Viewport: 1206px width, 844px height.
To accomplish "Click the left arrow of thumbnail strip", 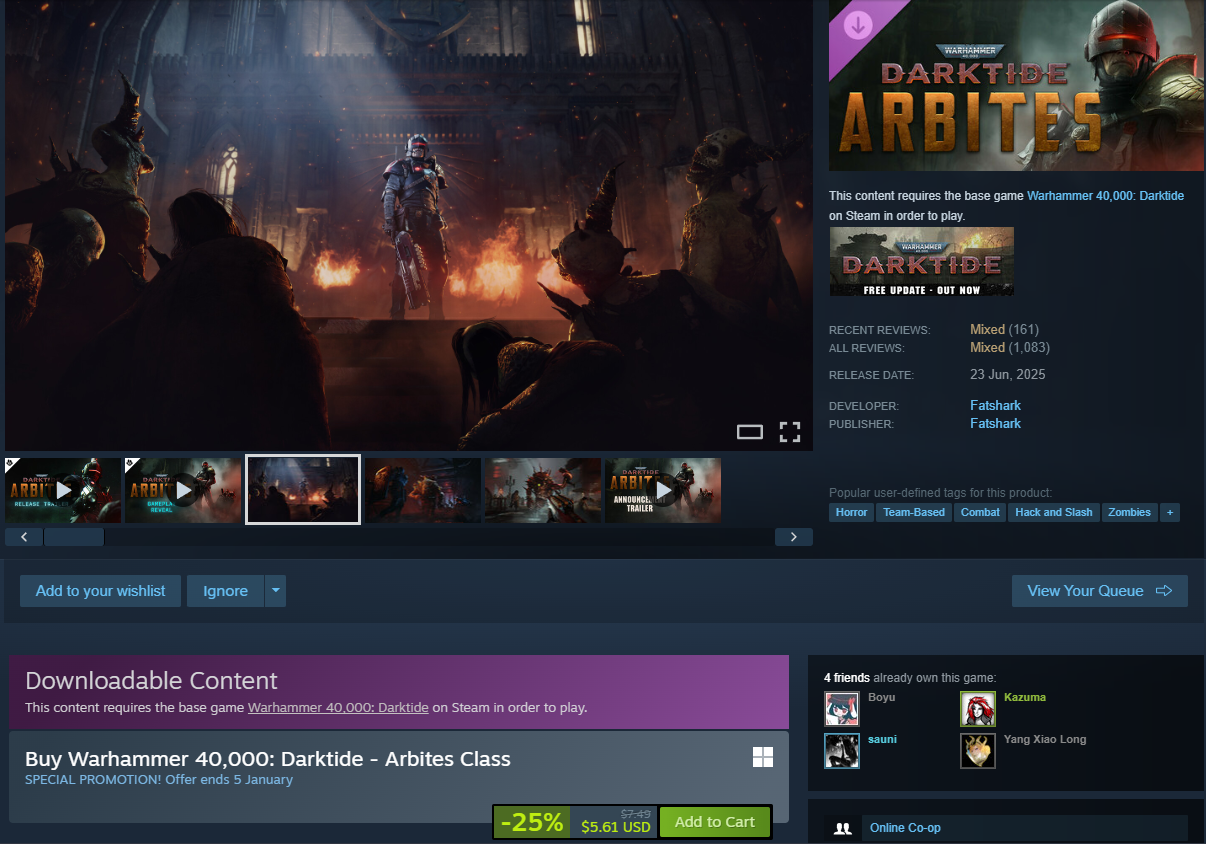I will (x=24, y=537).
